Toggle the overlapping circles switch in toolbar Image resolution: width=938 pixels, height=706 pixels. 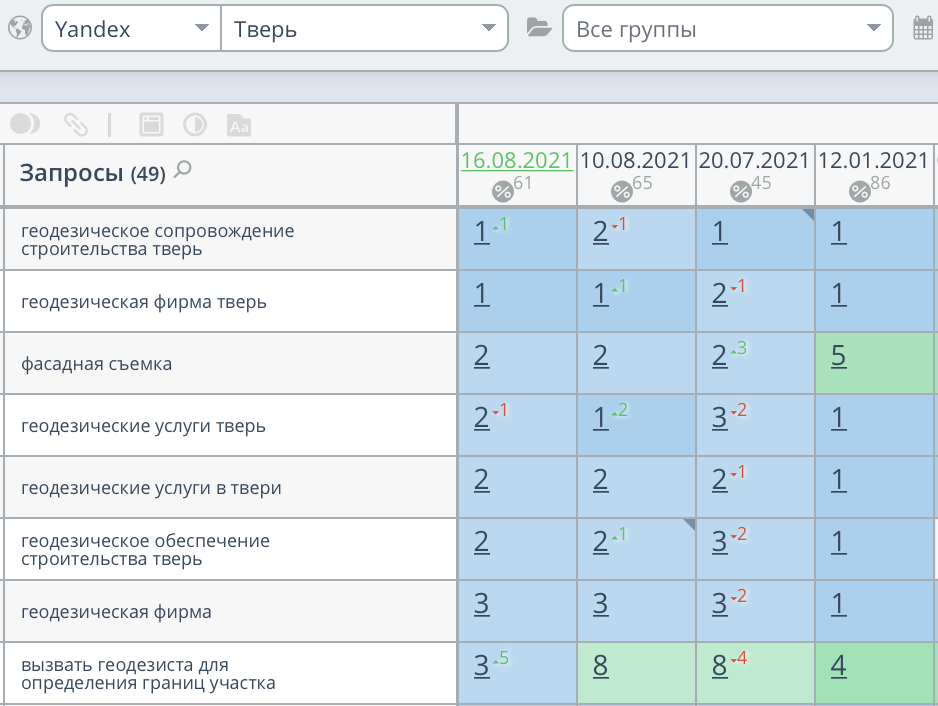pyautogui.click(x=25, y=124)
